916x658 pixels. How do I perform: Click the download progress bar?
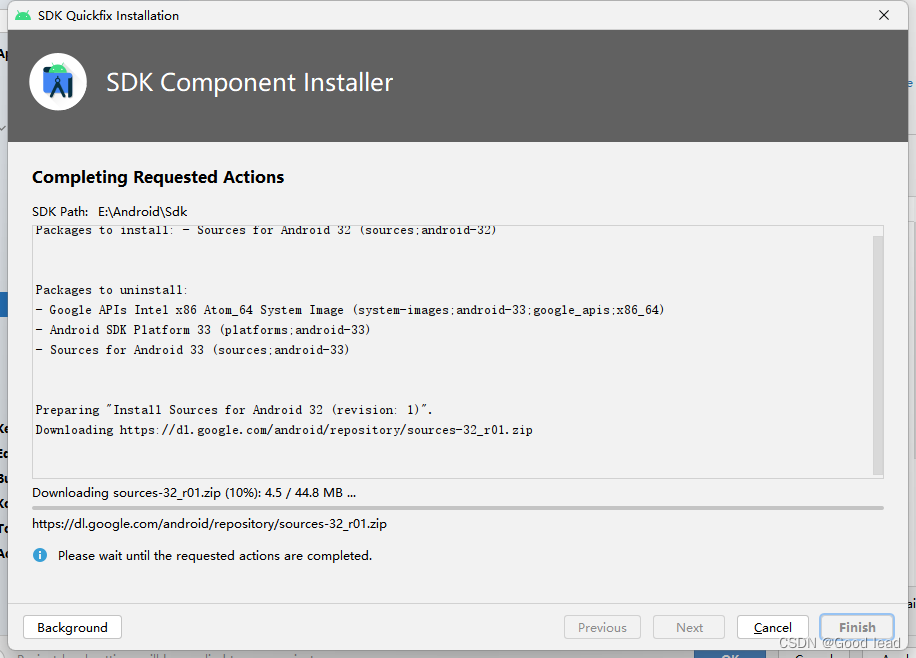pos(457,508)
